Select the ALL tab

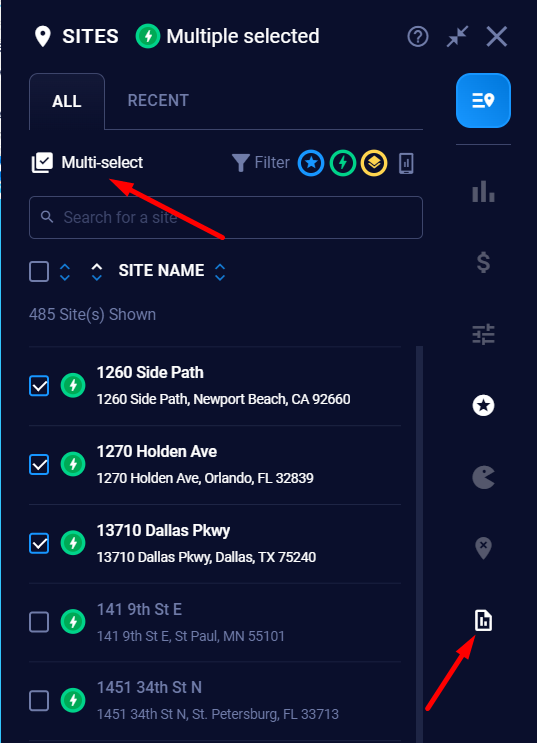click(x=67, y=101)
